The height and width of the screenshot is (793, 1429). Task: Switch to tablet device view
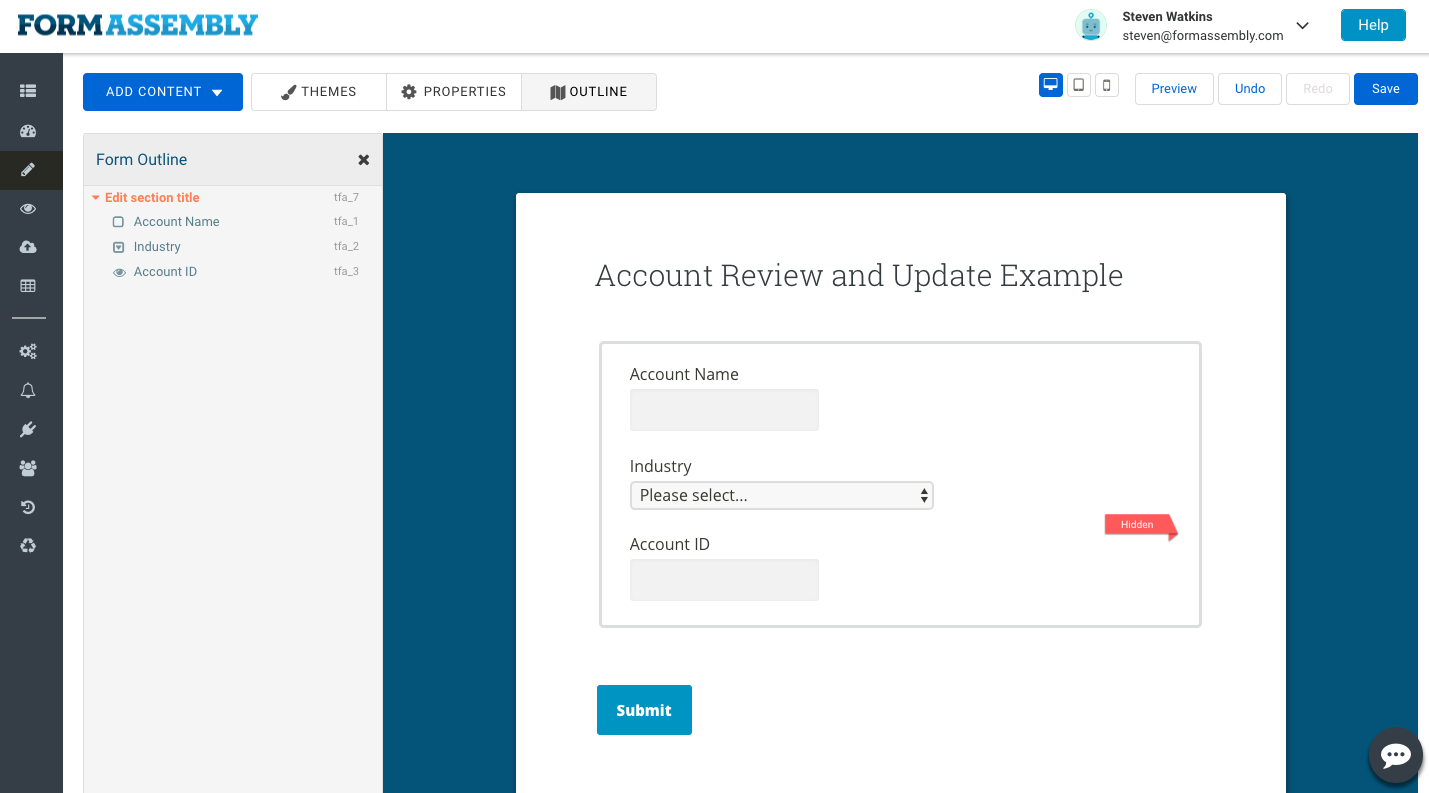click(x=1079, y=85)
